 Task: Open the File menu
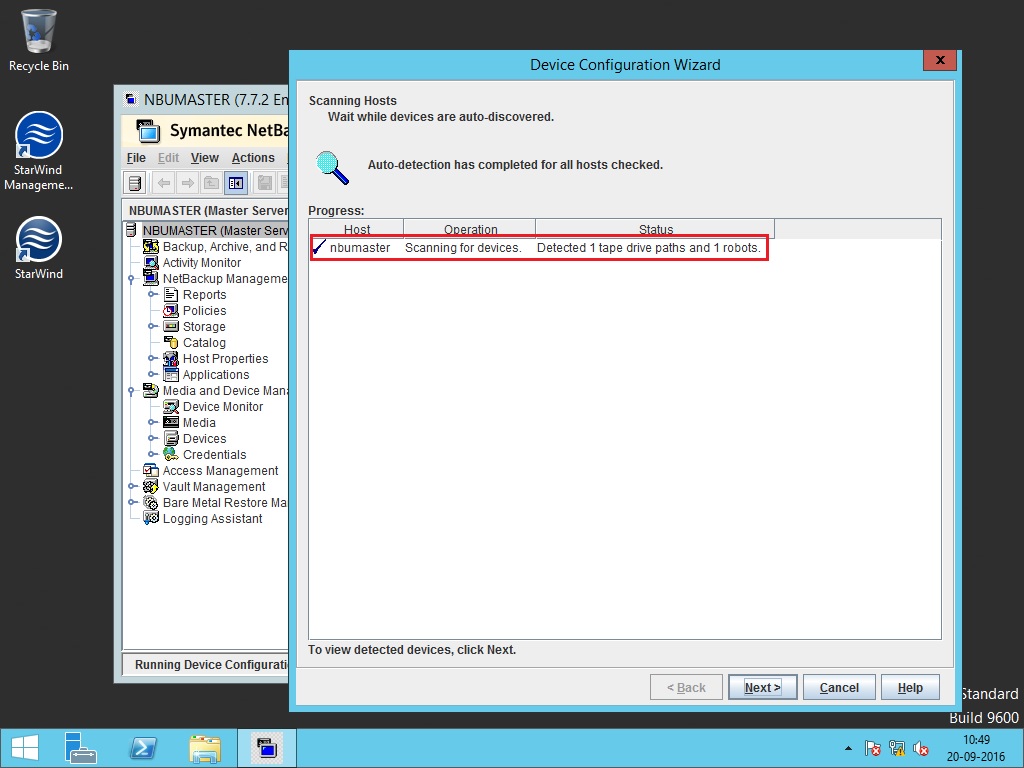point(135,157)
